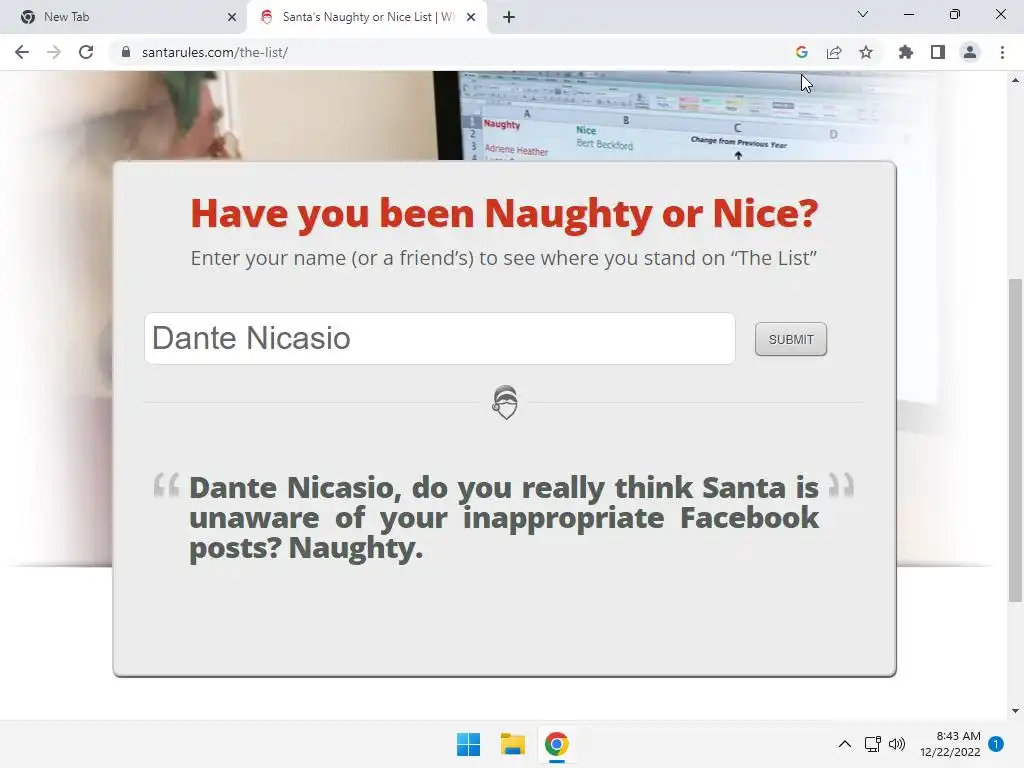Screen dimensions: 1024x768
Task: Click the forward navigation arrow
Action: (x=54, y=52)
